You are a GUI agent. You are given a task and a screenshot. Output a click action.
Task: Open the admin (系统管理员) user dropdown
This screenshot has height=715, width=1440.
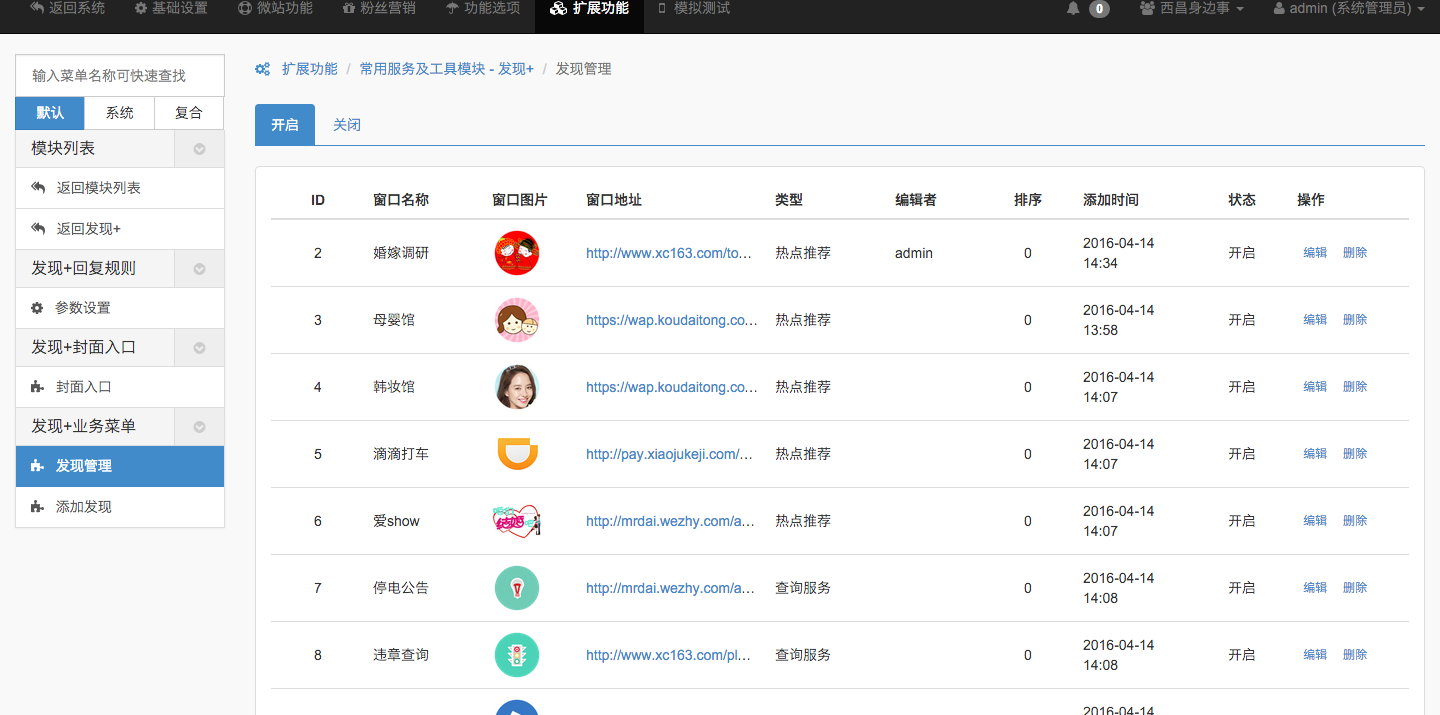click(x=1348, y=9)
